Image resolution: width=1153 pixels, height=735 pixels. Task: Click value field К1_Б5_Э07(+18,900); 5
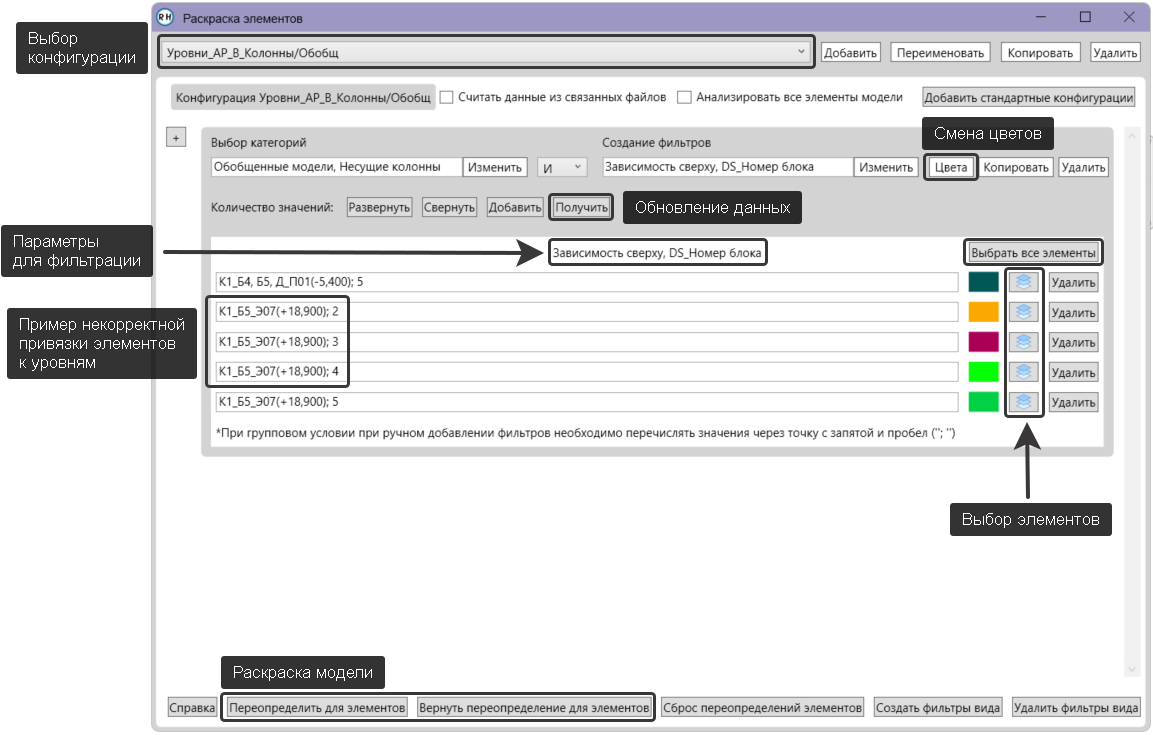click(x=587, y=402)
